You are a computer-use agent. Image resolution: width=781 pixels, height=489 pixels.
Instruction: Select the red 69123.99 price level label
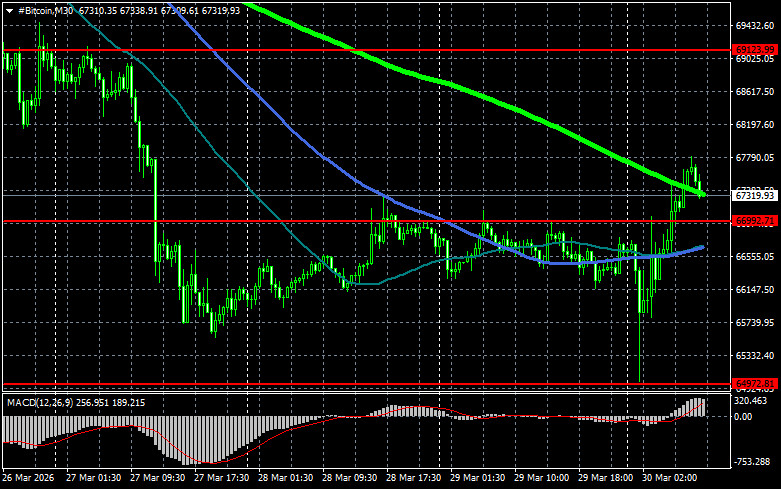[x=755, y=49]
